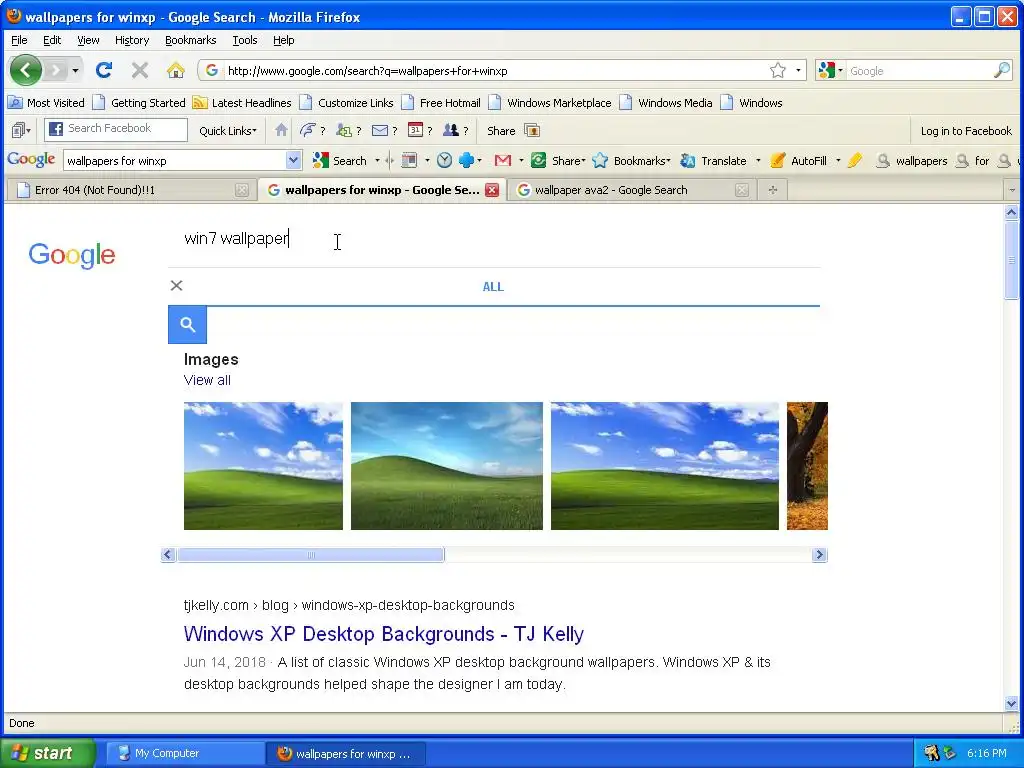Click the Google Toolbar Translate button
1024x768 pixels.
point(713,160)
